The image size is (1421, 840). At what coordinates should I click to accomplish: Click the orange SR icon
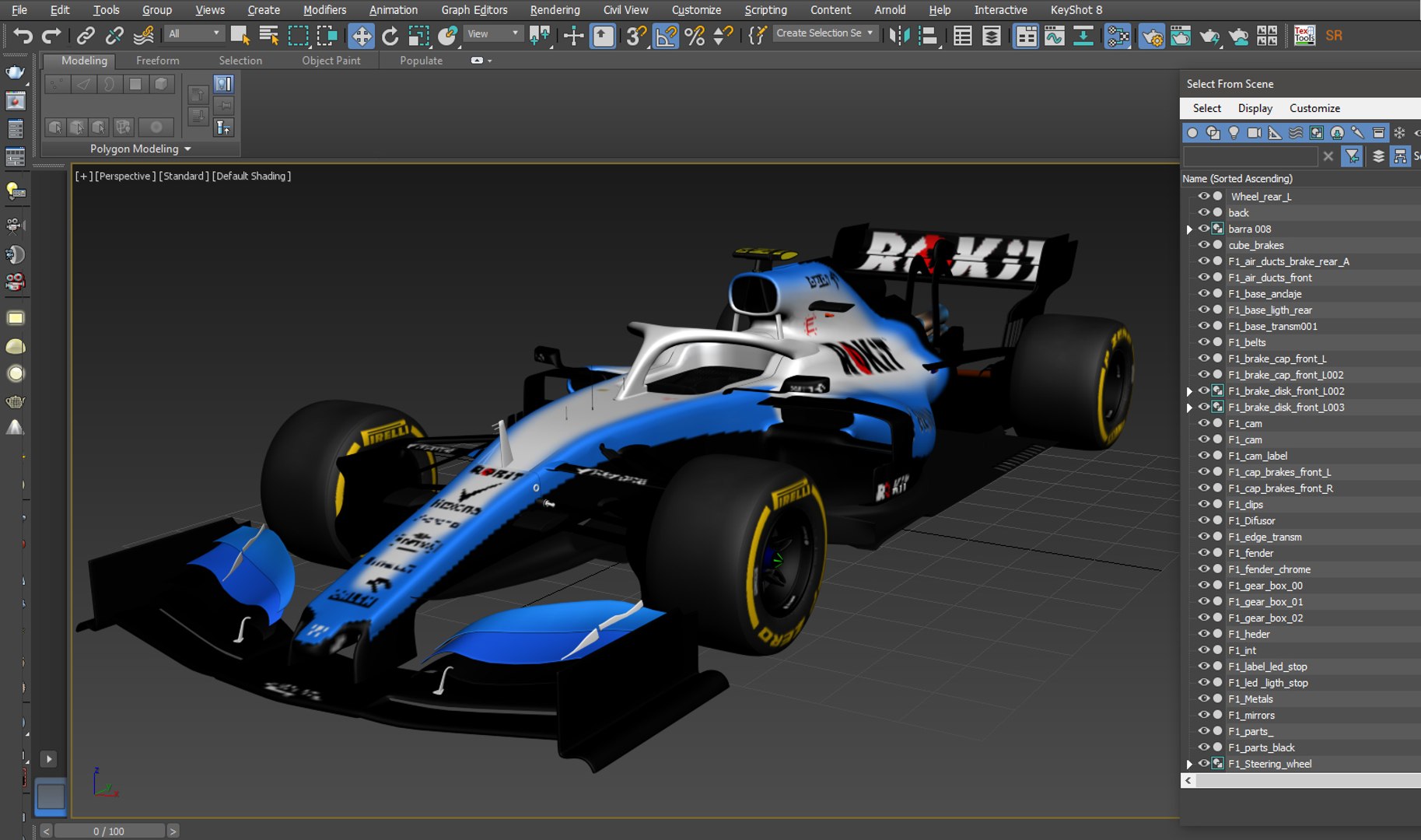click(1334, 36)
